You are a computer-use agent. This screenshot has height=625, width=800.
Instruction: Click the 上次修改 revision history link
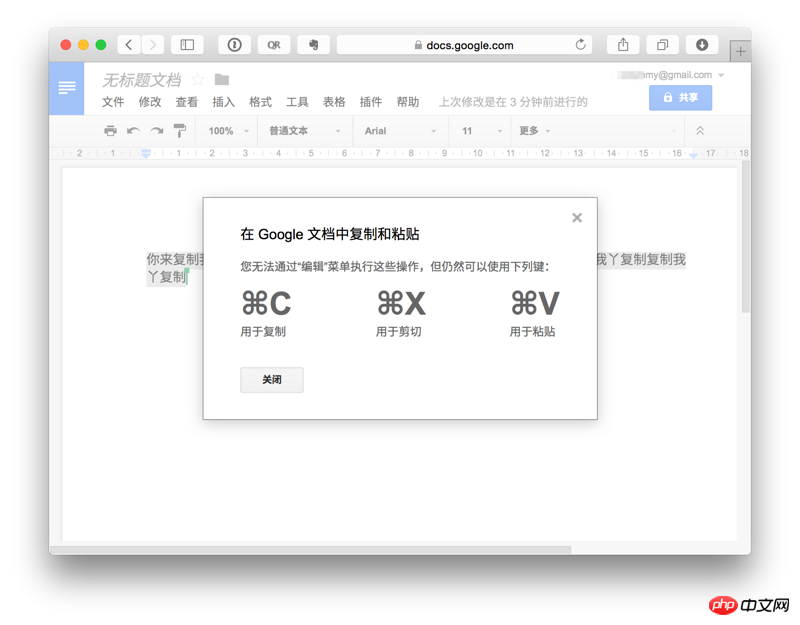click(x=513, y=102)
